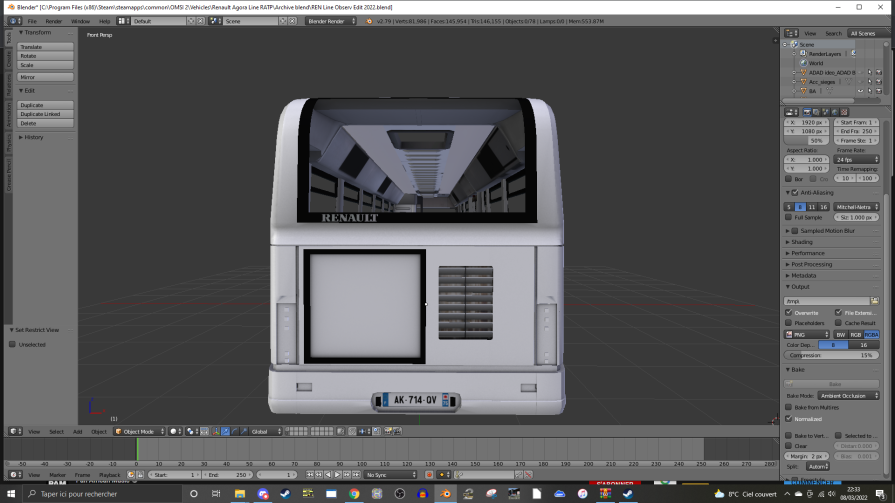The image size is (895, 503).
Task: Click the info editor type icon
Action: click(x=13, y=21)
